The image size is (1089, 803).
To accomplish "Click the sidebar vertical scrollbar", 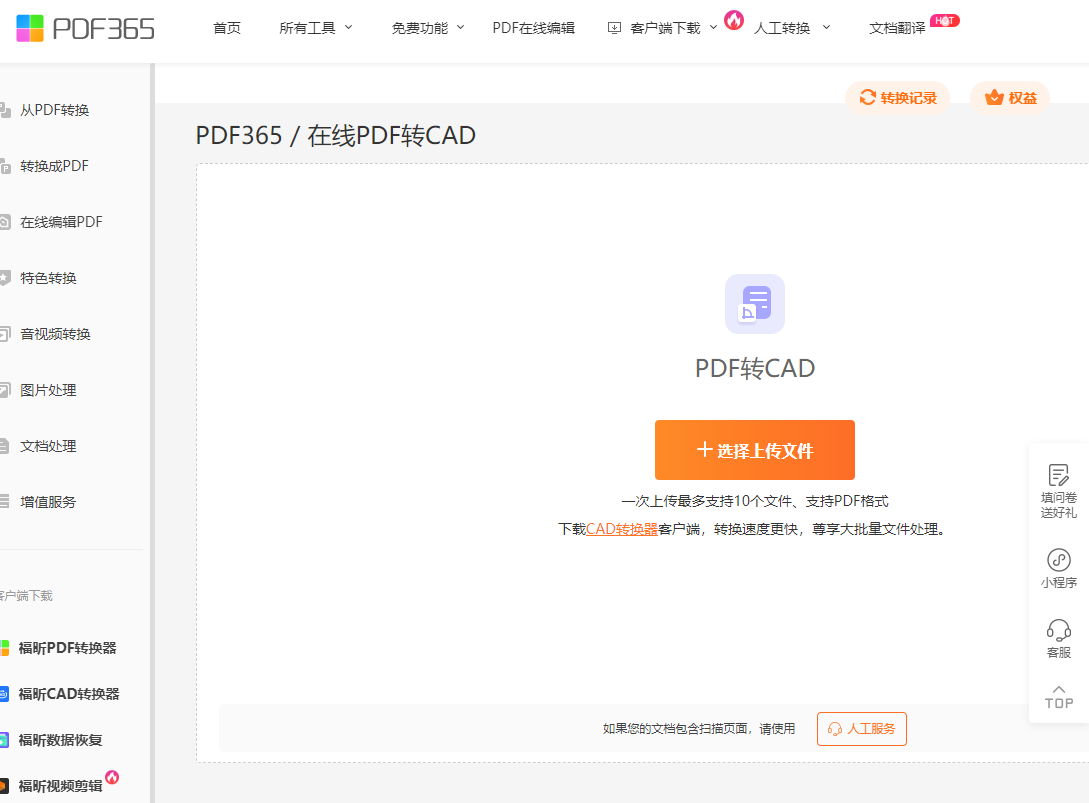I will tap(152, 433).
